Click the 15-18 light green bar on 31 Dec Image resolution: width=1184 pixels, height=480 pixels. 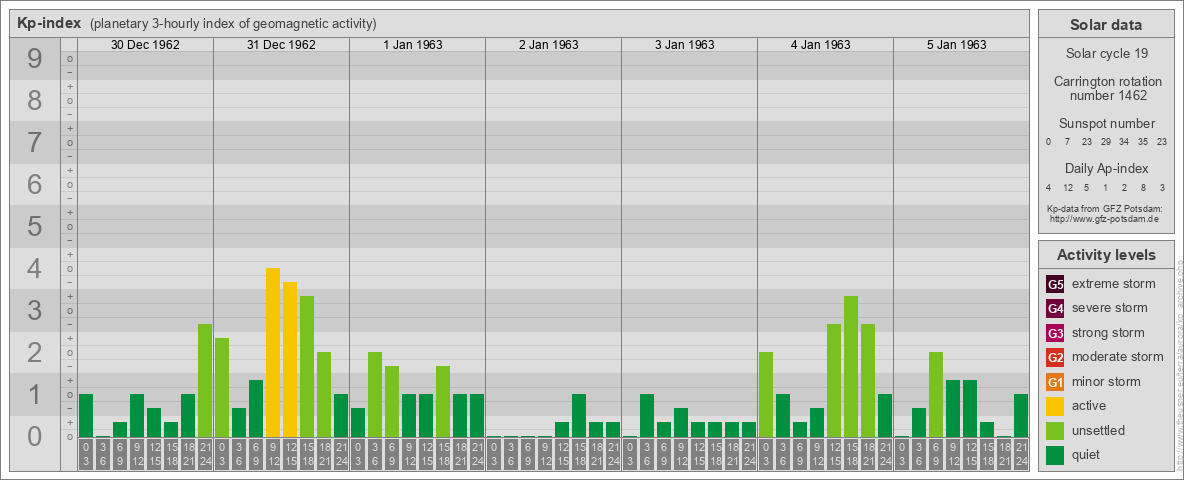coord(307,366)
